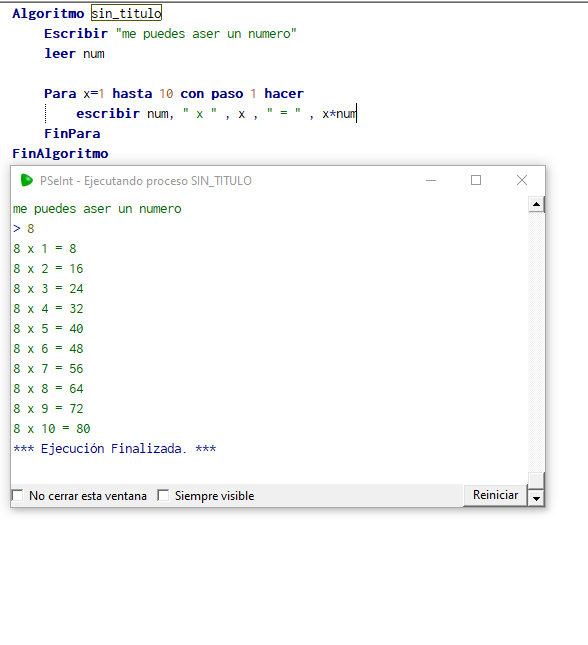Minimize the PSeInt execution window
The width and height of the screenshot is (588, 645).
coord(431,180)
